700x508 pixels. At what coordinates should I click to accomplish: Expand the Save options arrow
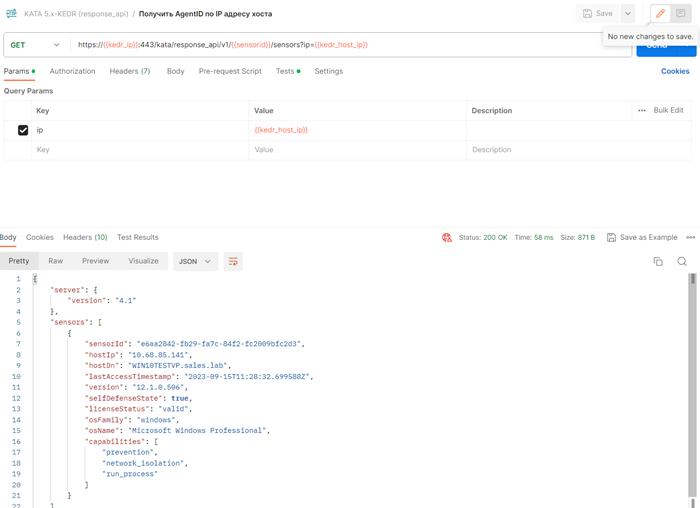627,13
